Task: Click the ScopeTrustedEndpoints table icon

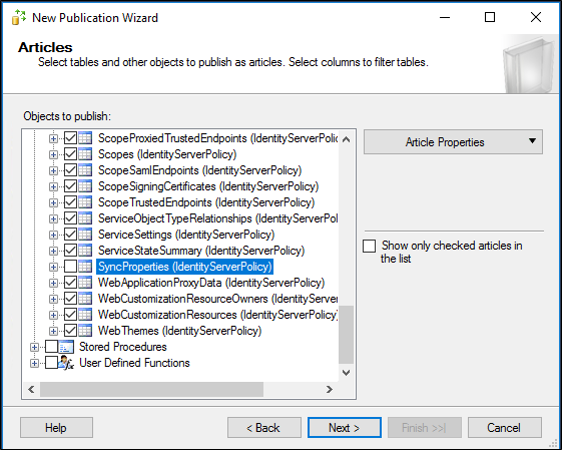Action: (85, 202)
